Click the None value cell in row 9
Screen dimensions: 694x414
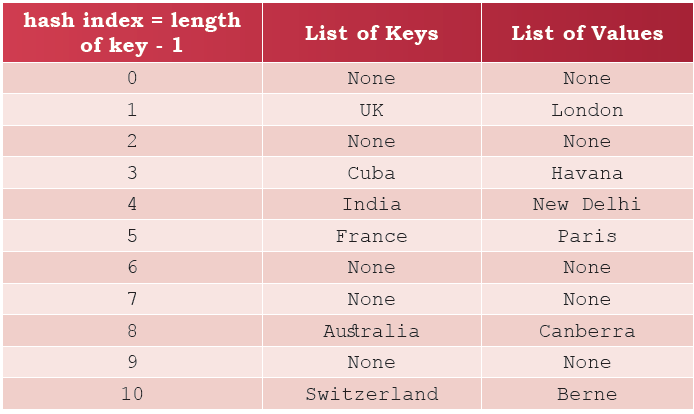[x=587, y=362]
